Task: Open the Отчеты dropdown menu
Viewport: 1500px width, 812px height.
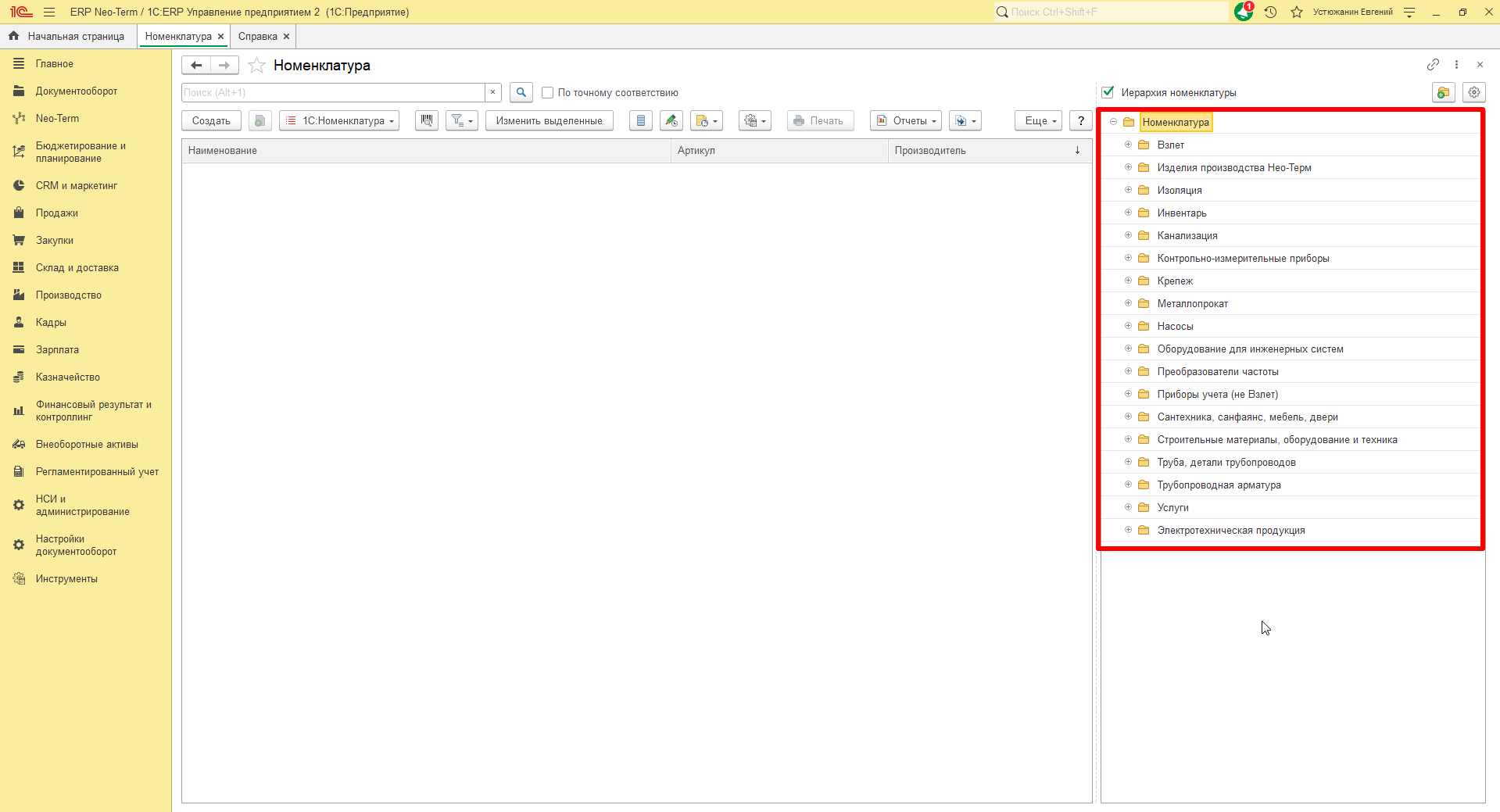Action: tap(906, 120)
